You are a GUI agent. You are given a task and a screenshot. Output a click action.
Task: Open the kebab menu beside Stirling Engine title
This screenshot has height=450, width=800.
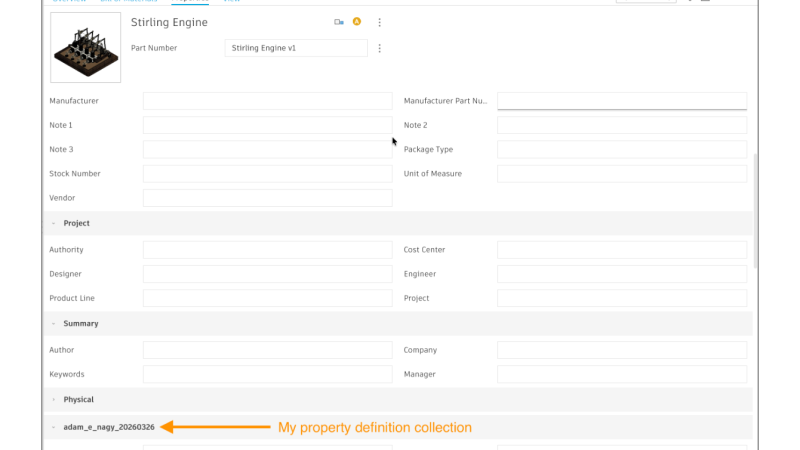click(x=379, y=22)
